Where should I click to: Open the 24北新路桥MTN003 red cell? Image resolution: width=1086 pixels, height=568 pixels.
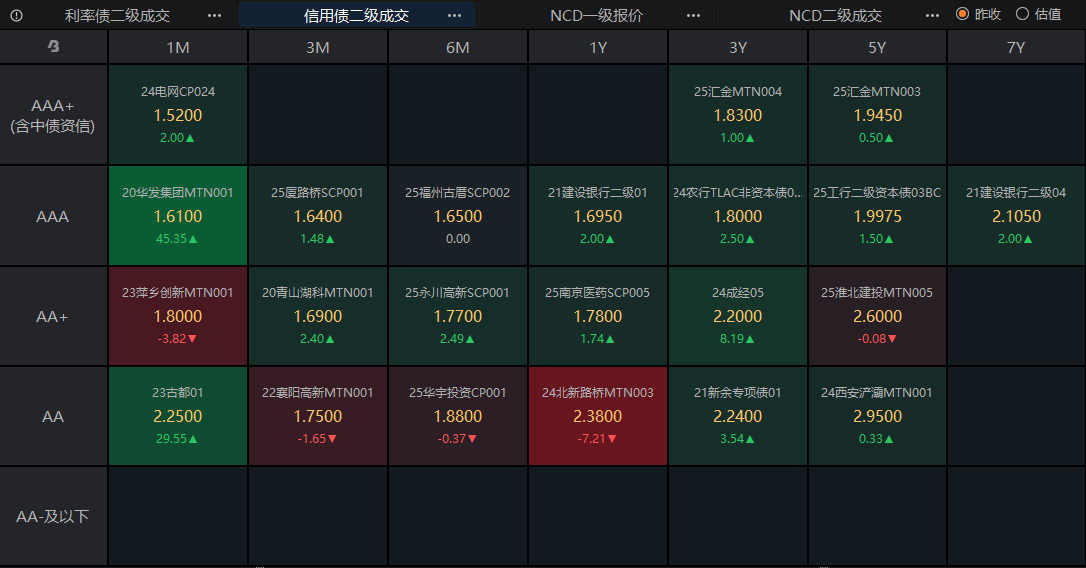click(598, 416)
